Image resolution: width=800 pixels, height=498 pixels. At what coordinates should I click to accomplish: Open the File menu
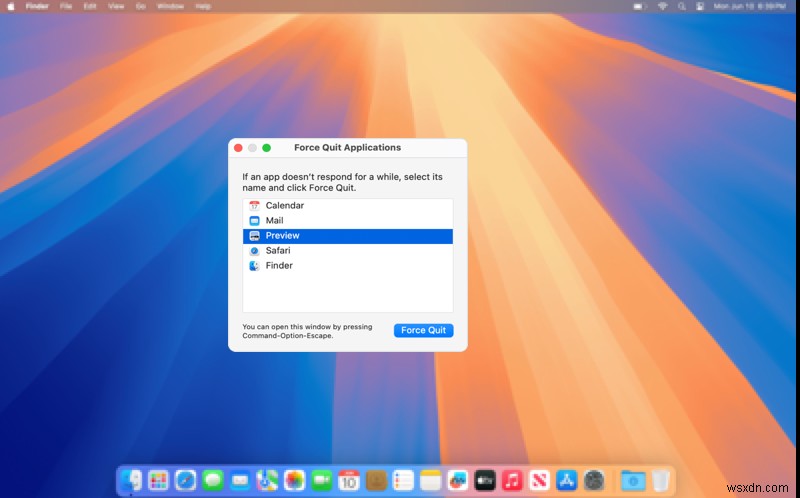pos(66,7)
